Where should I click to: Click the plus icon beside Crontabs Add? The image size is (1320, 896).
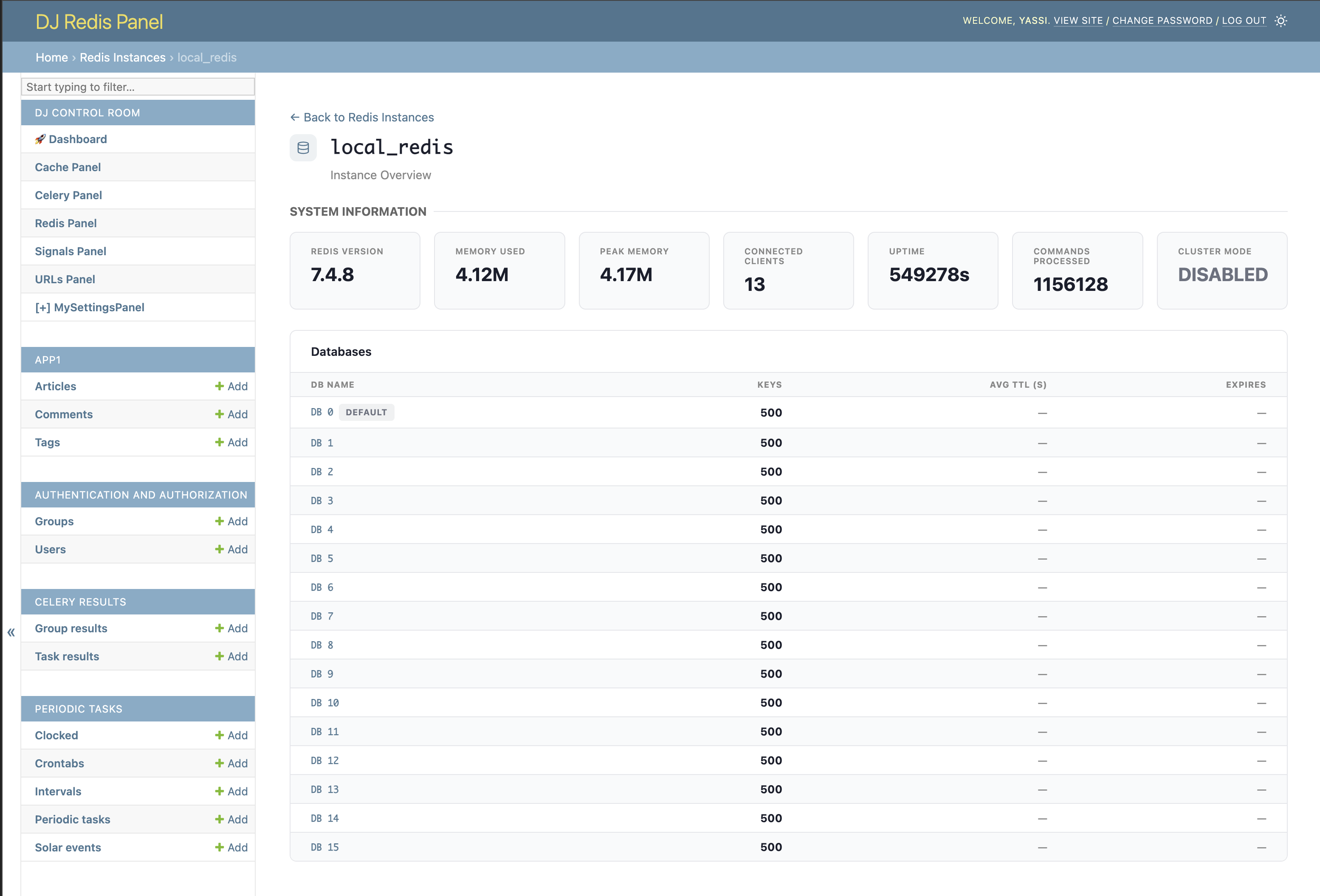point(219,763)
